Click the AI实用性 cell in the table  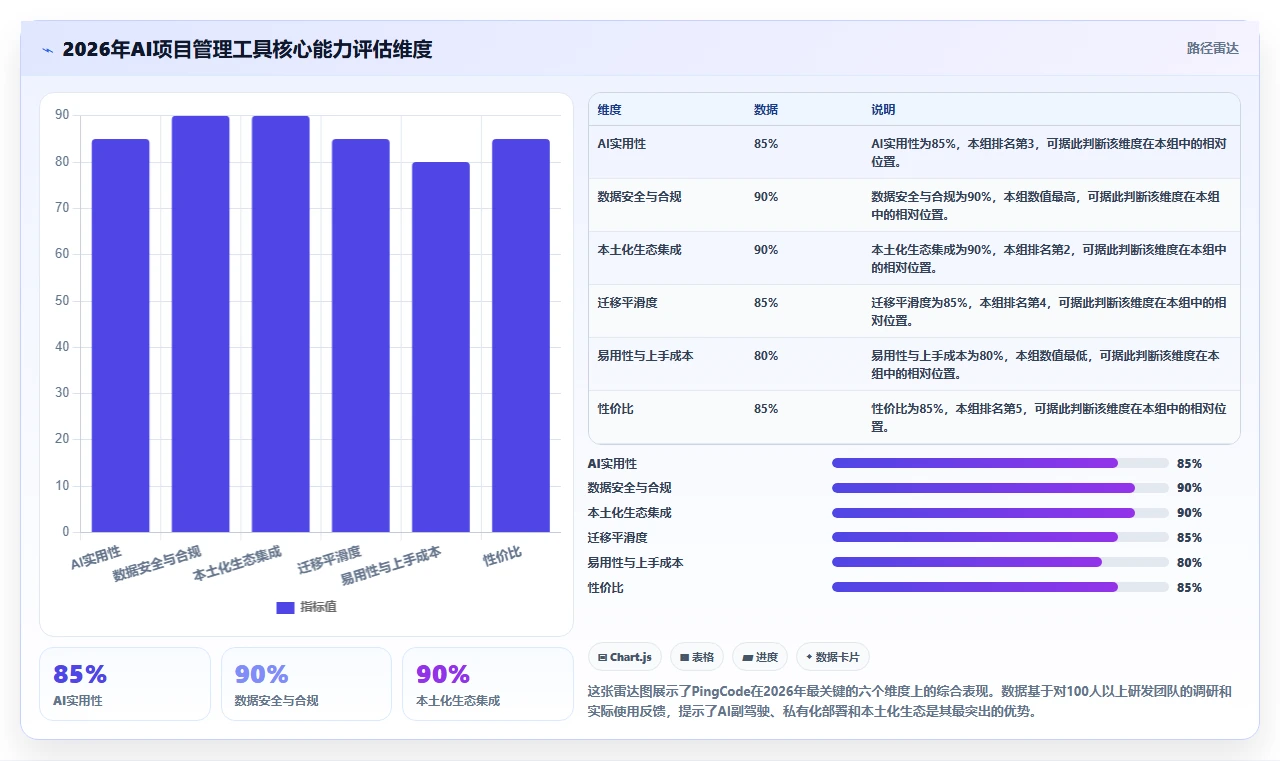622,144
